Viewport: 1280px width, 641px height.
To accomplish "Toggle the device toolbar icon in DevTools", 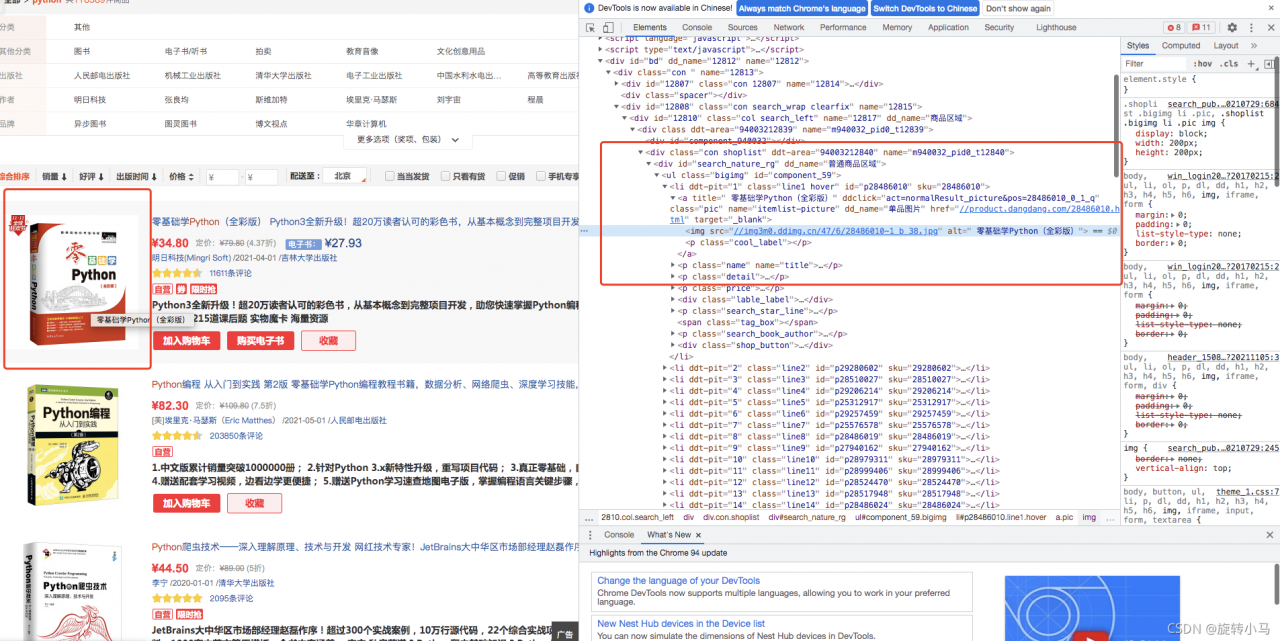I will pos(607,27).
